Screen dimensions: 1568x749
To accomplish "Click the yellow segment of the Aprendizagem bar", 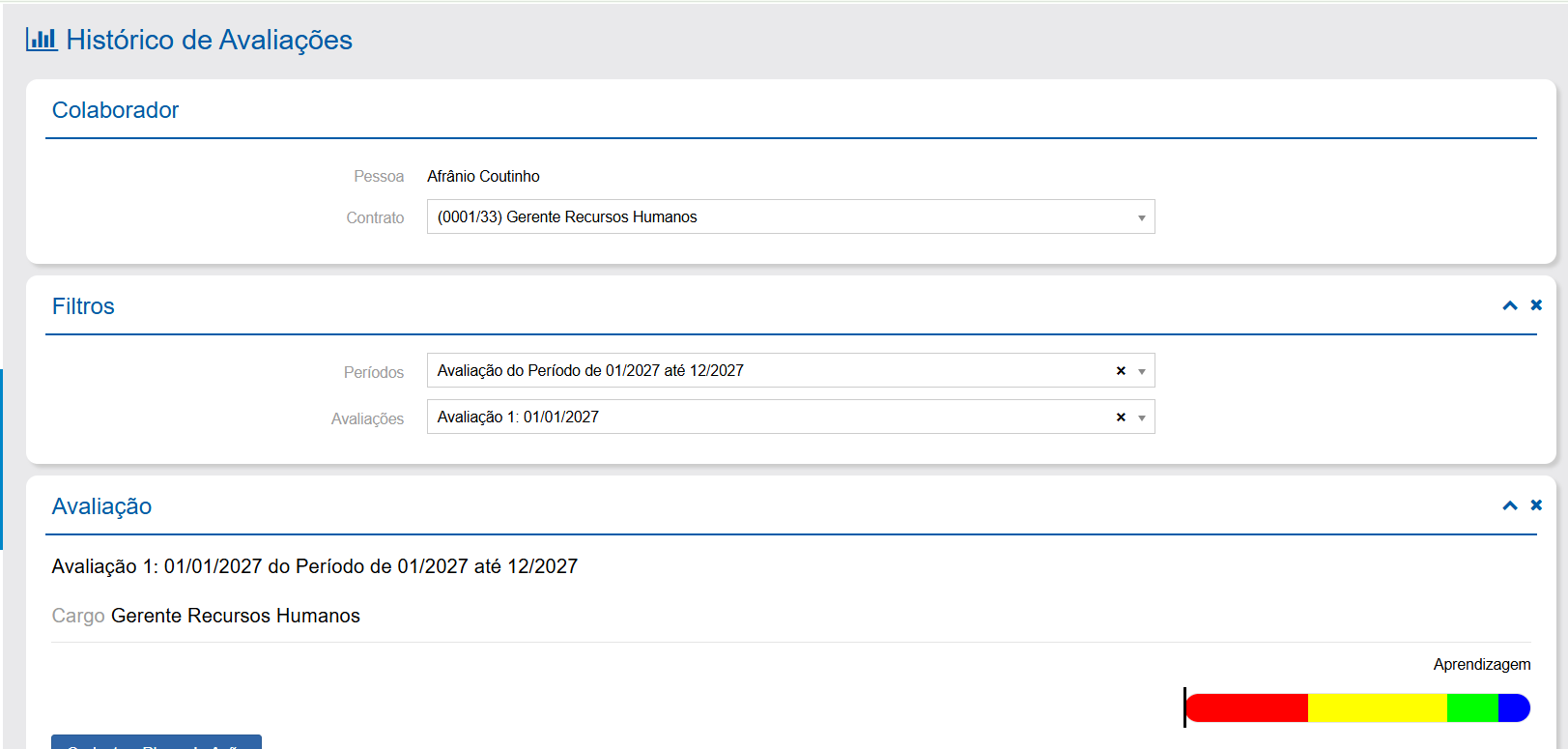I will coord(1377,707).
